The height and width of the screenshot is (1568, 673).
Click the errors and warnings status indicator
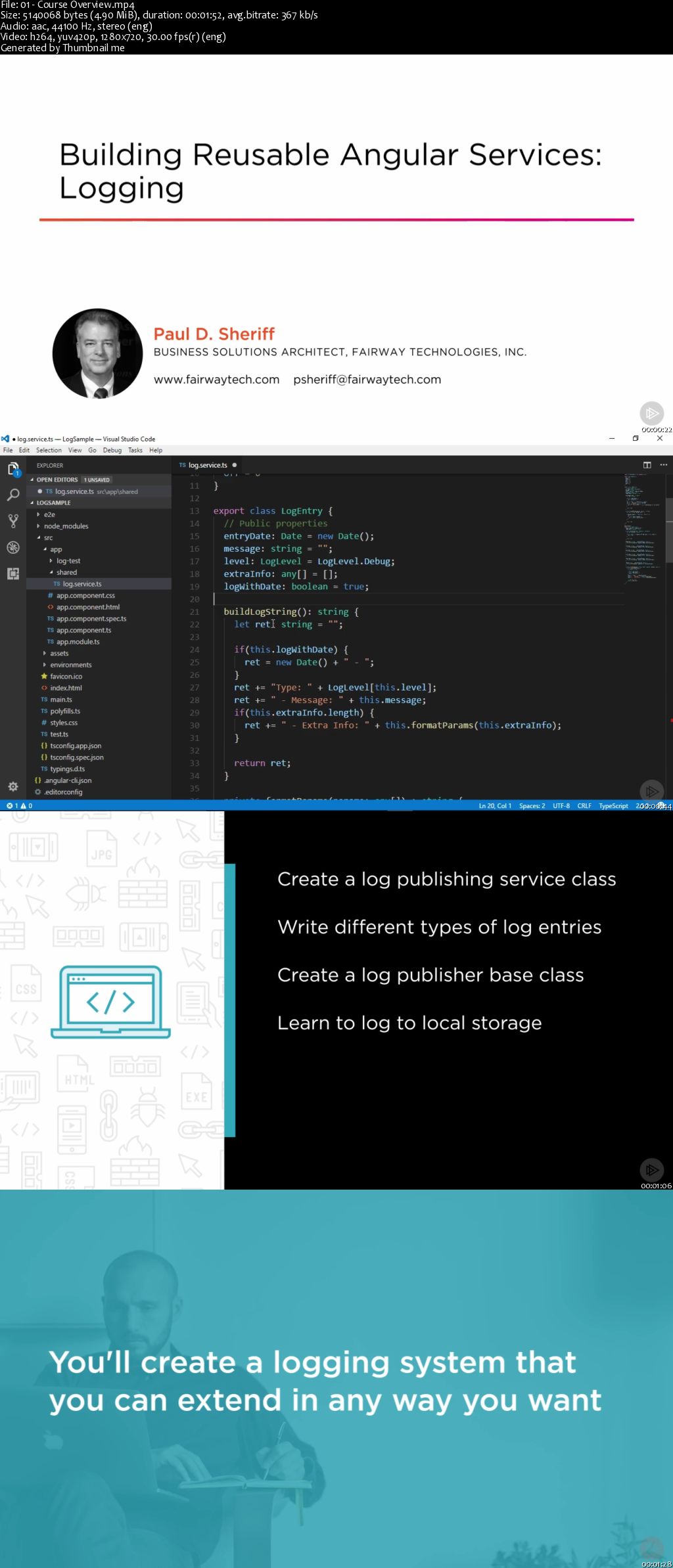point(20,805)
